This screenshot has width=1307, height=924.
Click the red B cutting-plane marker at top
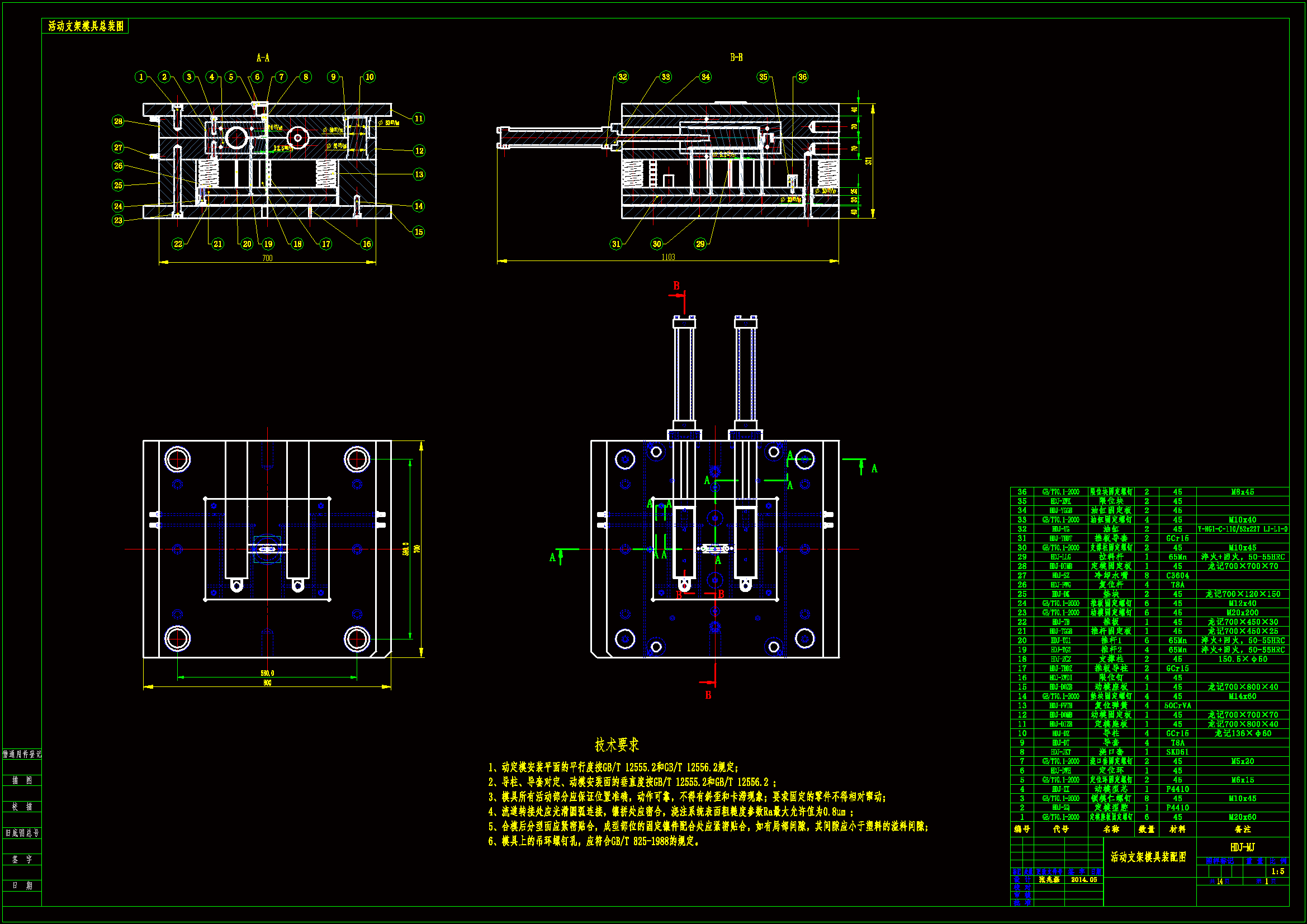coord(676,286)
